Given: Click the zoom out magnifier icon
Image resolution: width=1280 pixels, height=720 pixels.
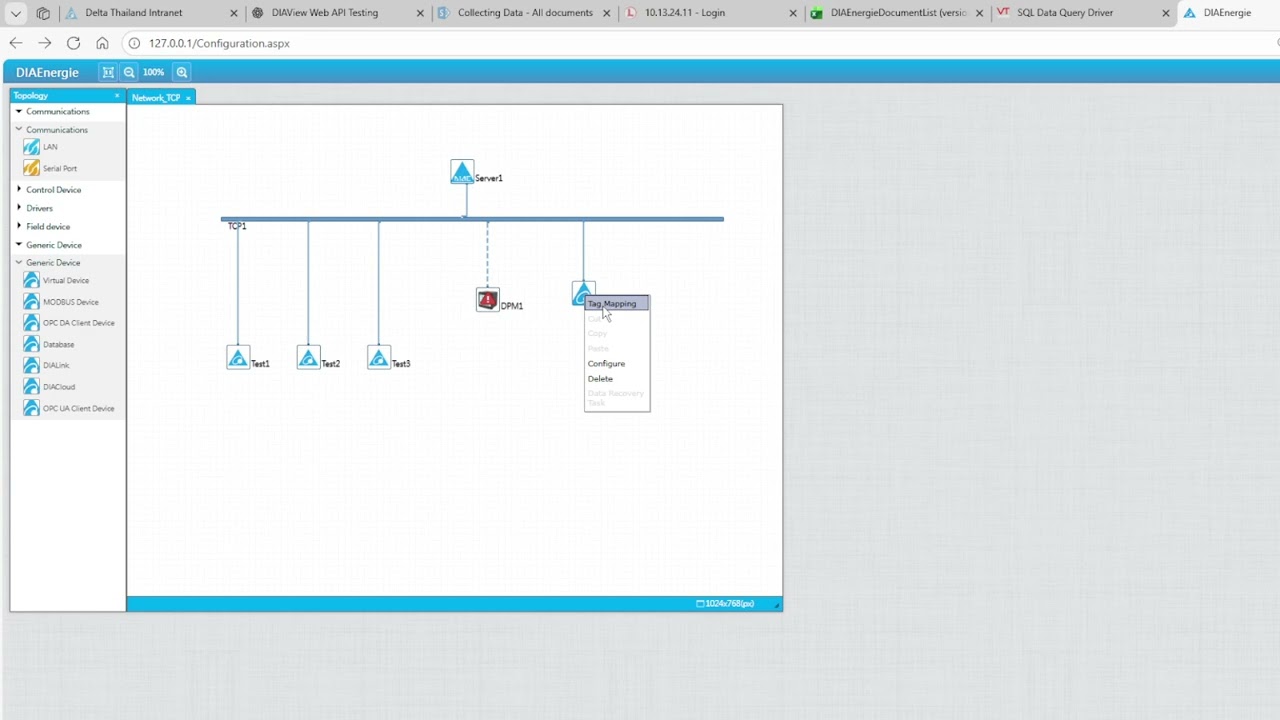Looking at the screenshot, I should pyautogui.click(x=129, y=72).
